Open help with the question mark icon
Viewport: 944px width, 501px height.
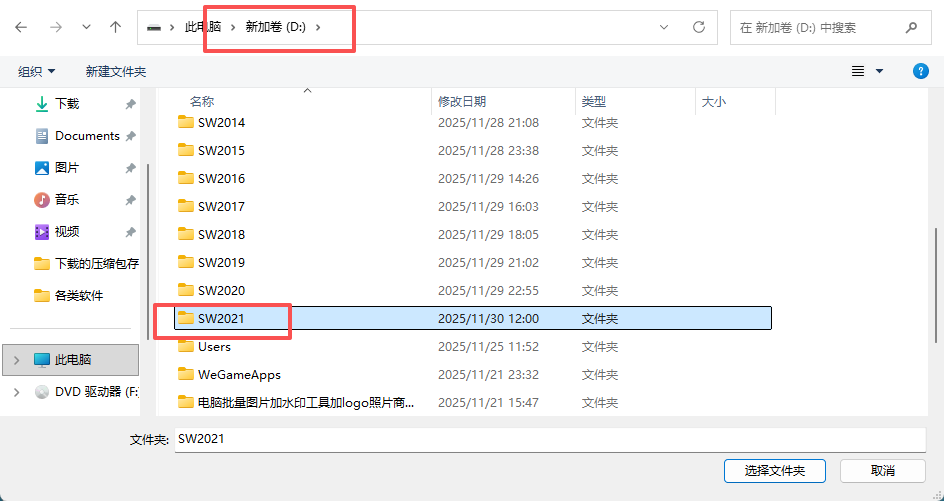[921, 71]
